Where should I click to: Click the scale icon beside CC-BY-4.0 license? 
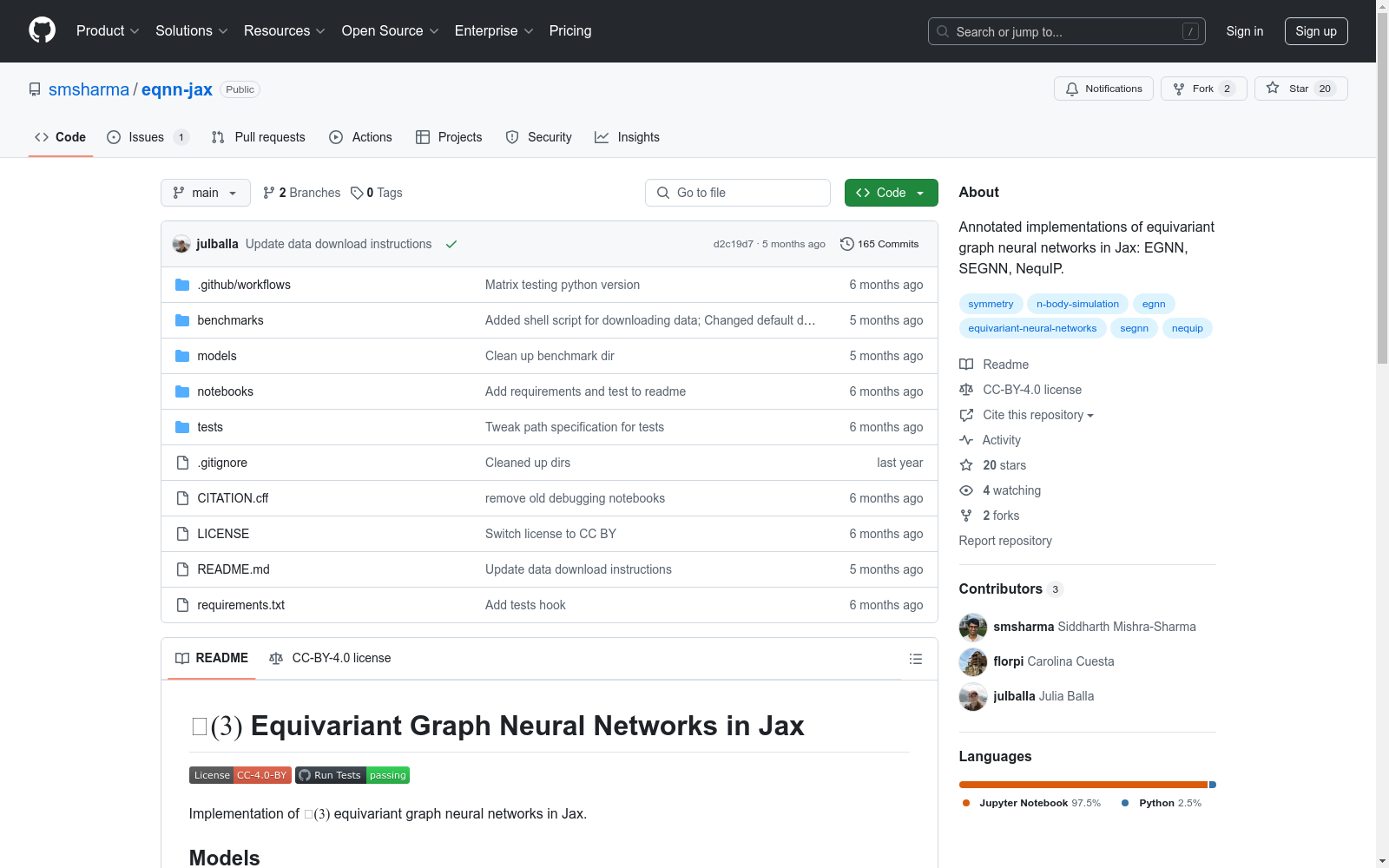tap(966, 390)
